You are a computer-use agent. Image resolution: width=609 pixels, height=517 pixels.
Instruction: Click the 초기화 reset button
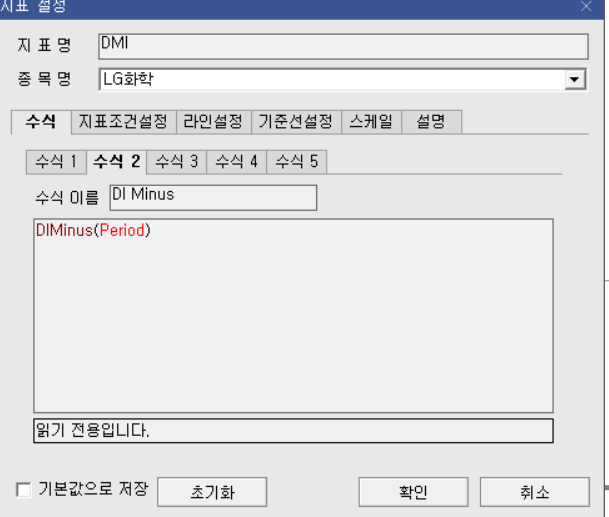[212, 492]
